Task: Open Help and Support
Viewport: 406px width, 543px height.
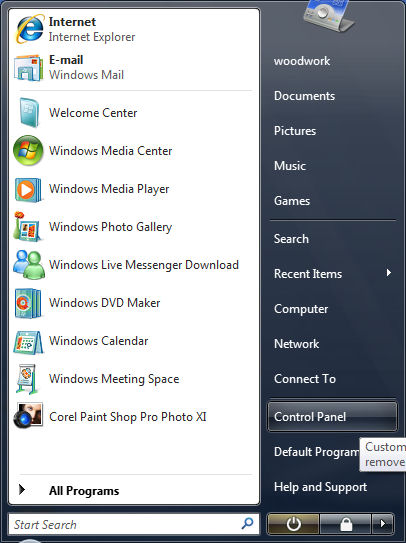Action: pos(320,487)
